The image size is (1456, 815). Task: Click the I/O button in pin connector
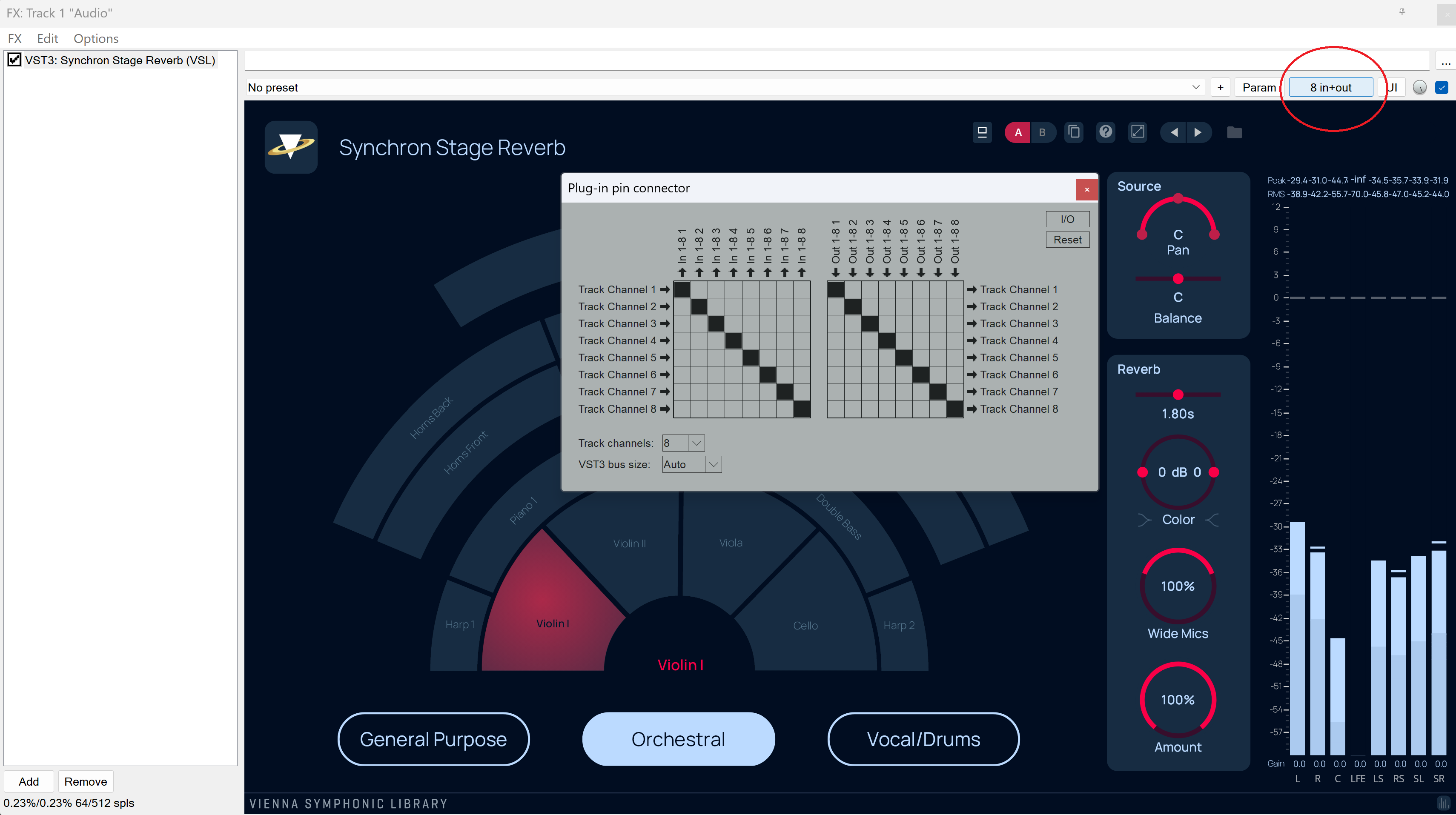[1067, 219]
